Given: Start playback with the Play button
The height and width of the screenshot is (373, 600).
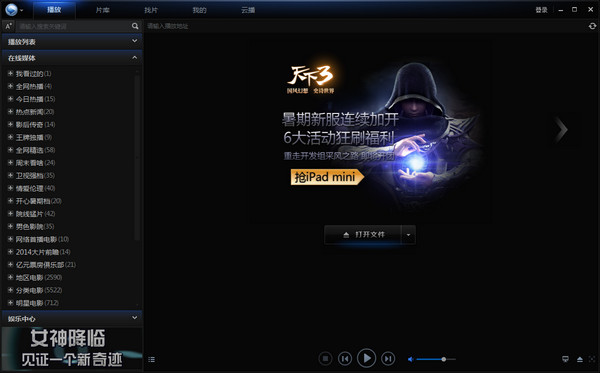Looking at the screenshot, I should [x=366, y=358].
